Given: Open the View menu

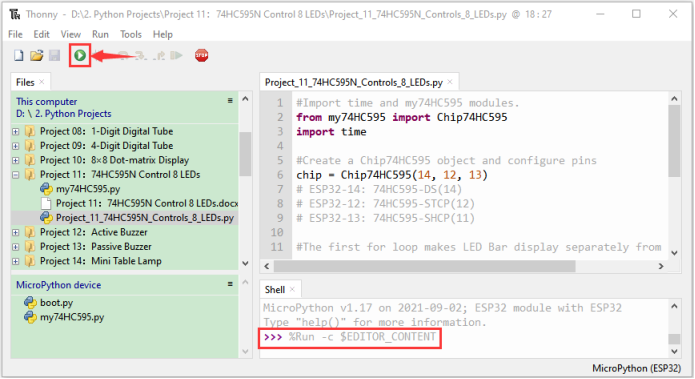Looking at the screenshot, I should 70,34.
